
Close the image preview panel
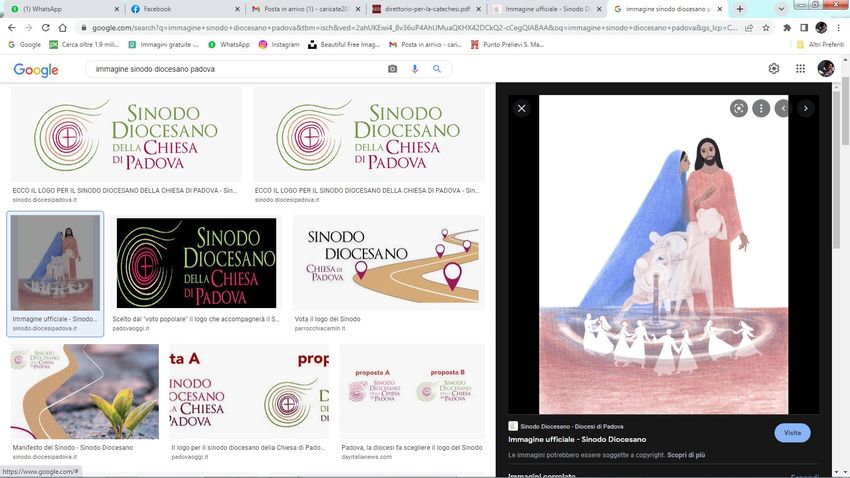(521, 108)
